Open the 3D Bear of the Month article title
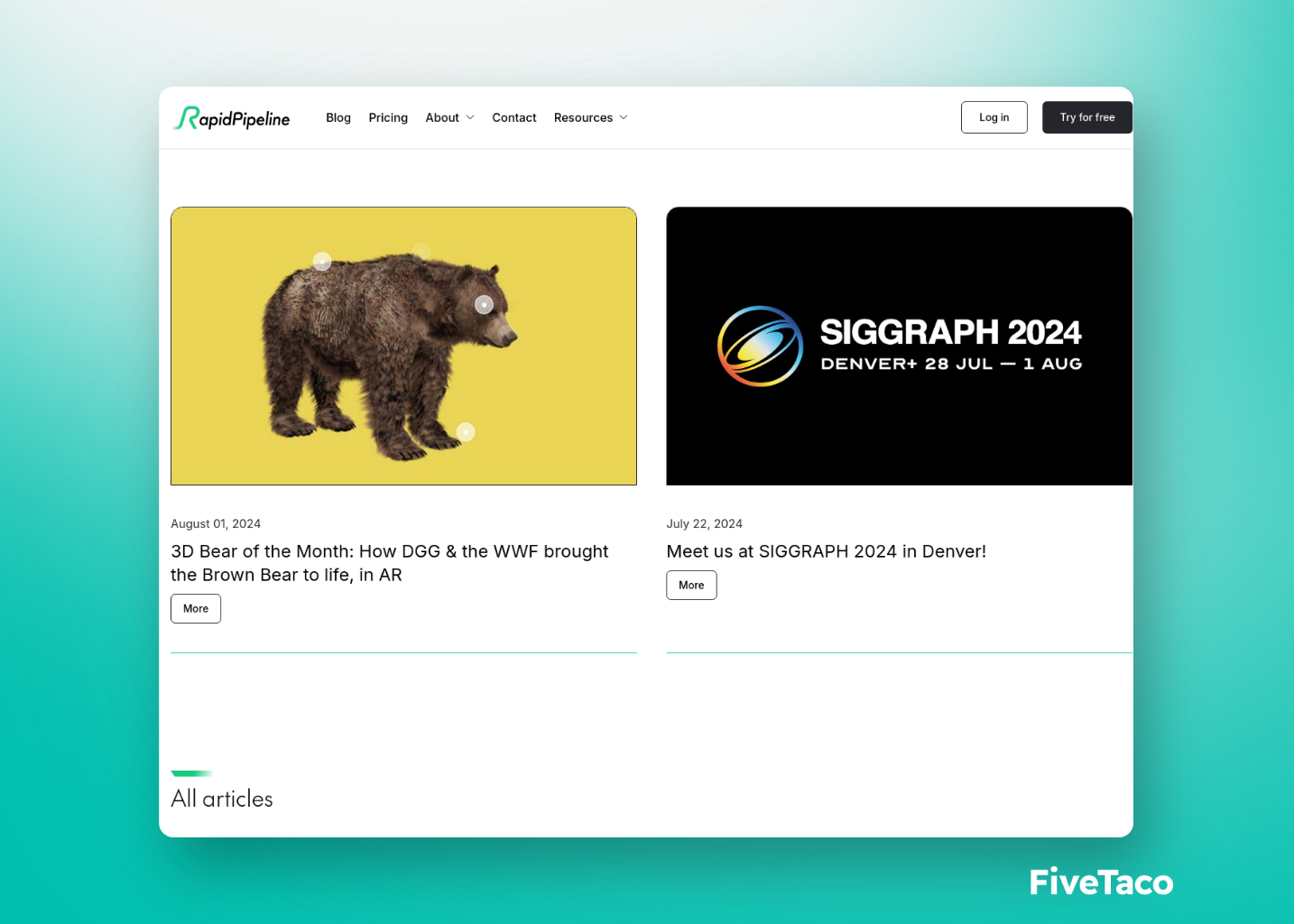 pos(390,563)
